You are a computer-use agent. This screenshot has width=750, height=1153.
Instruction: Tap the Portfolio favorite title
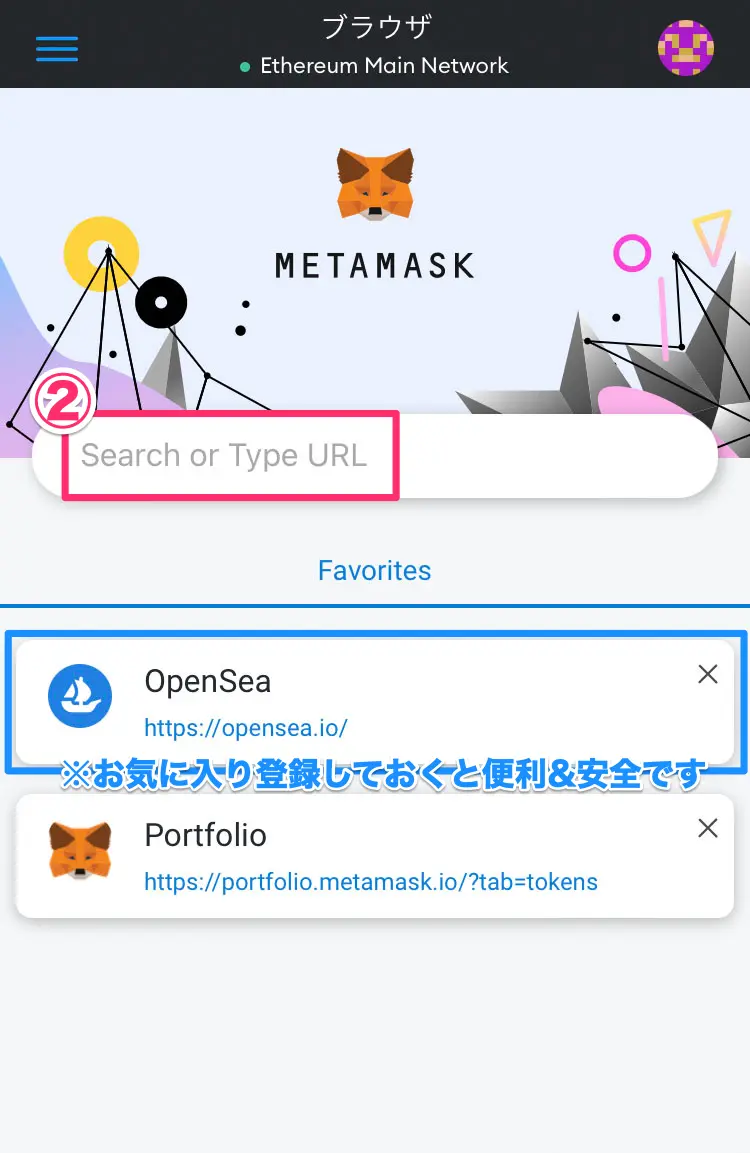[205, 835]
